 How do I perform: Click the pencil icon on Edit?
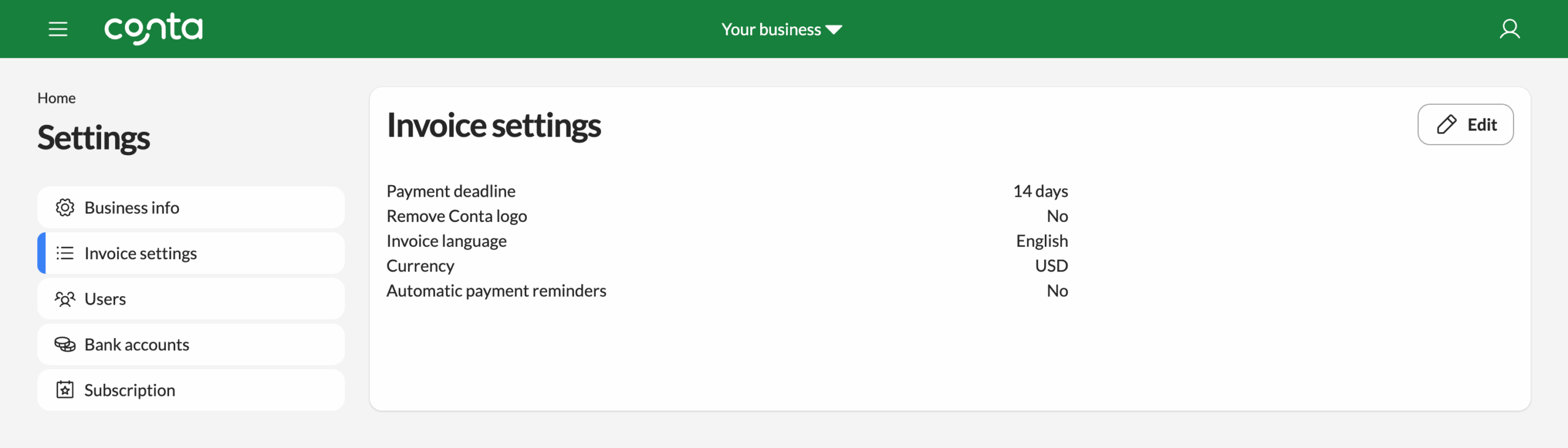coord(1447,124)
